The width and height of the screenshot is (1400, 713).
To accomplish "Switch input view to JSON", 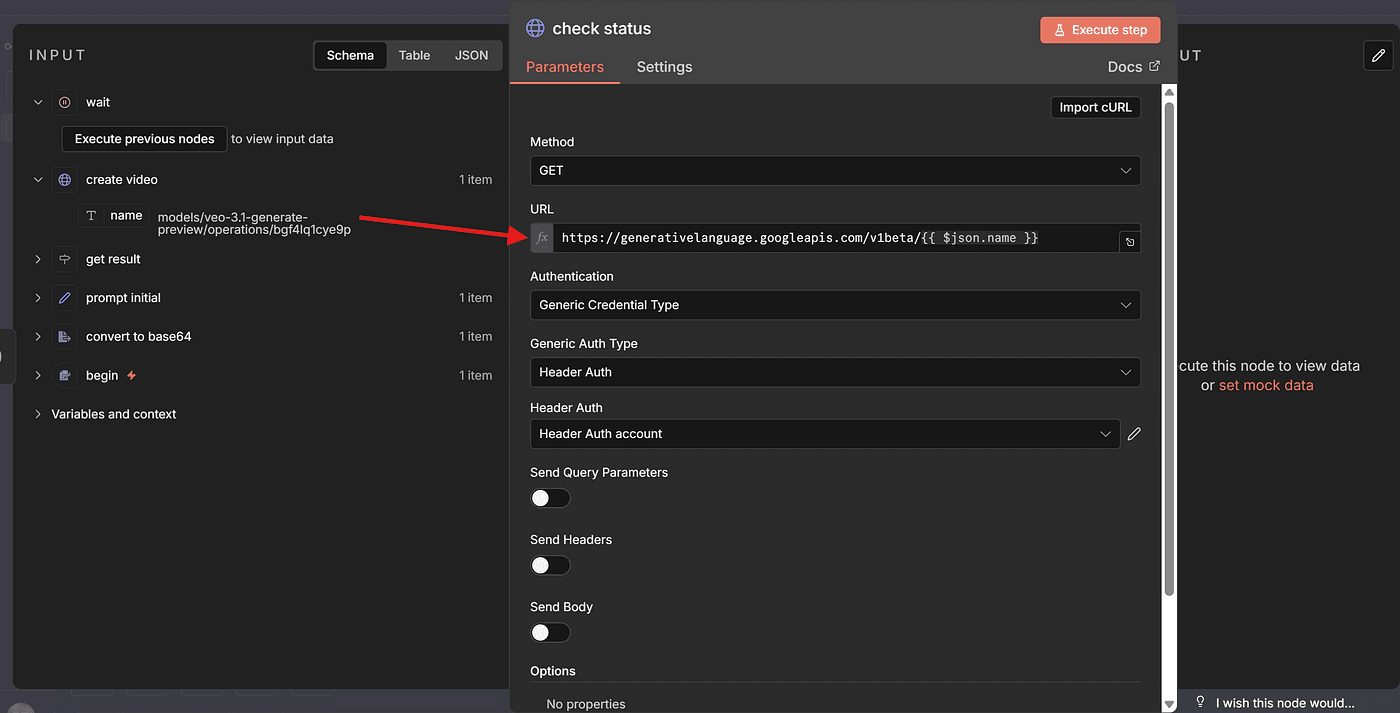I will (471, 55).
